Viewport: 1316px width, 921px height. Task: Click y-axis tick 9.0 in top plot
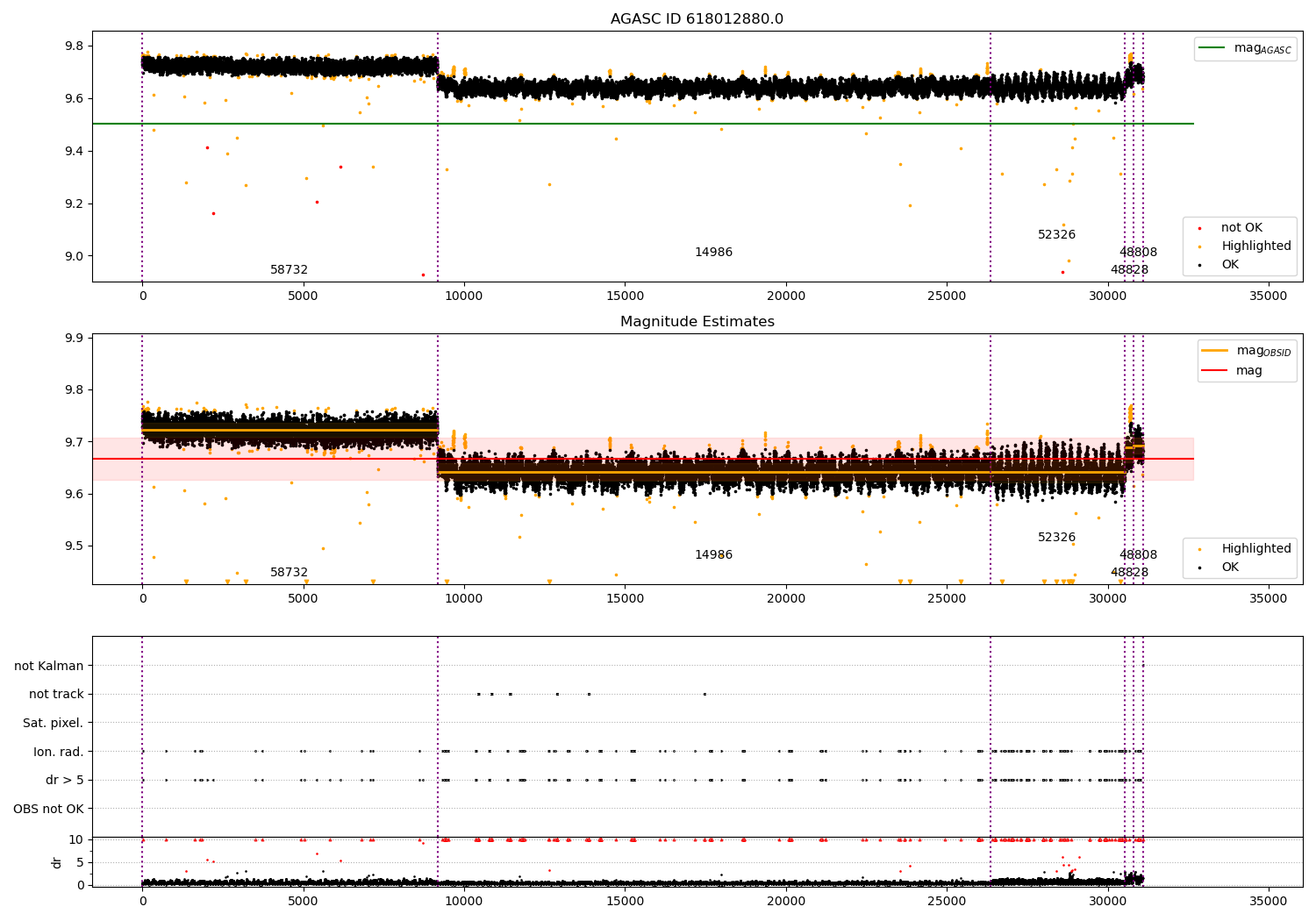(74, 256)
